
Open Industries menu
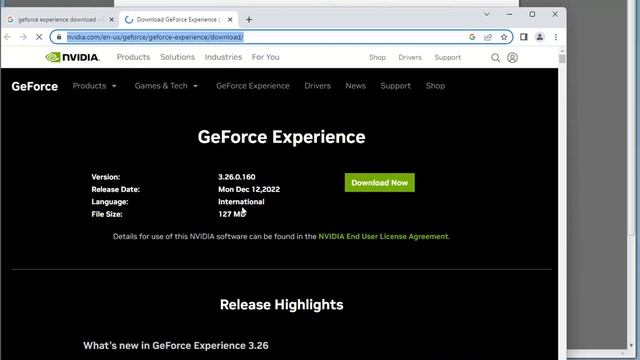[223, 57]
